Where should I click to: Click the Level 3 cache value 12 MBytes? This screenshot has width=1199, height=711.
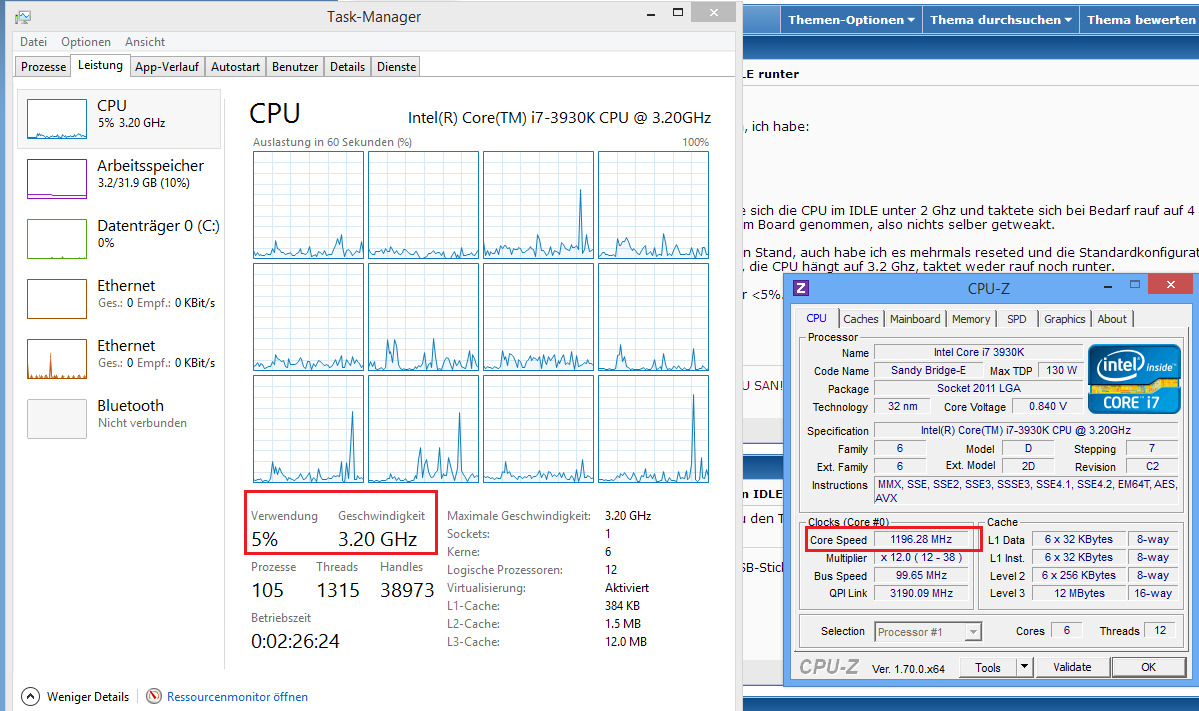pyautogui.click(x=1079, y=592)
